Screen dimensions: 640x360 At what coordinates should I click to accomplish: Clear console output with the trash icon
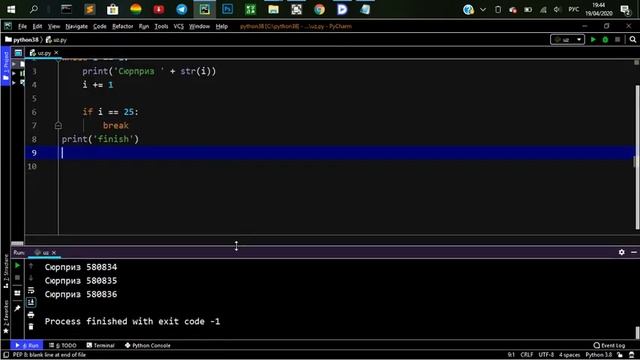pos(31,327)
